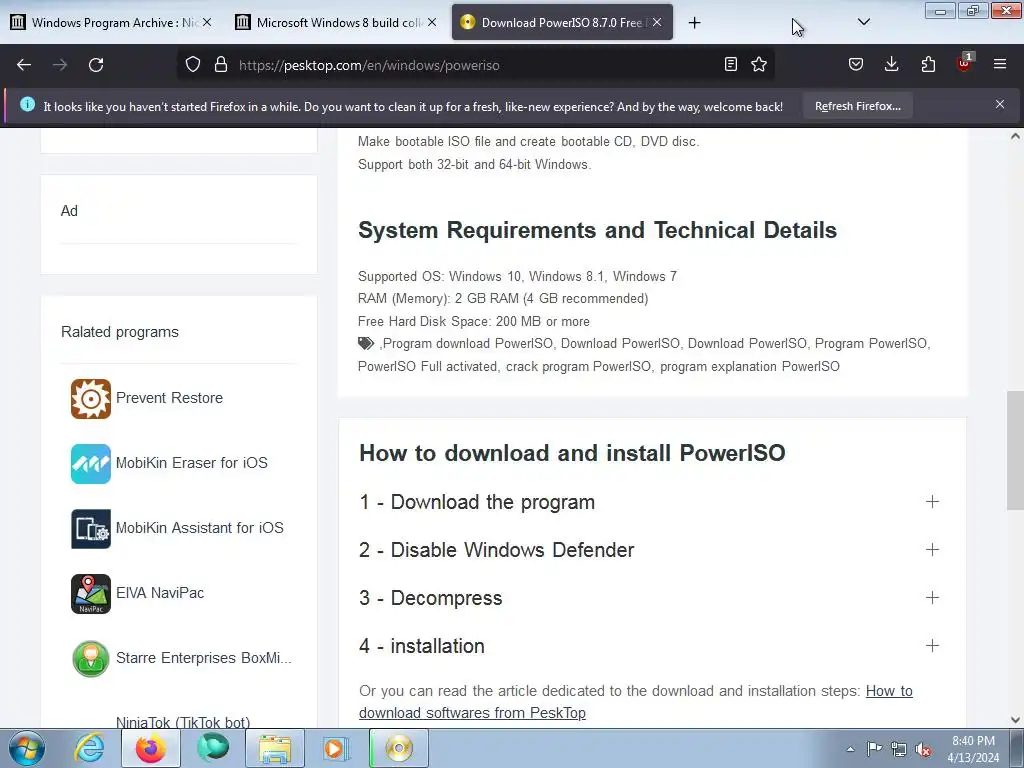Open the EIVA NaviPac link
The width and height of the screenshot is (1024, 768).
(x=160, y=592)
